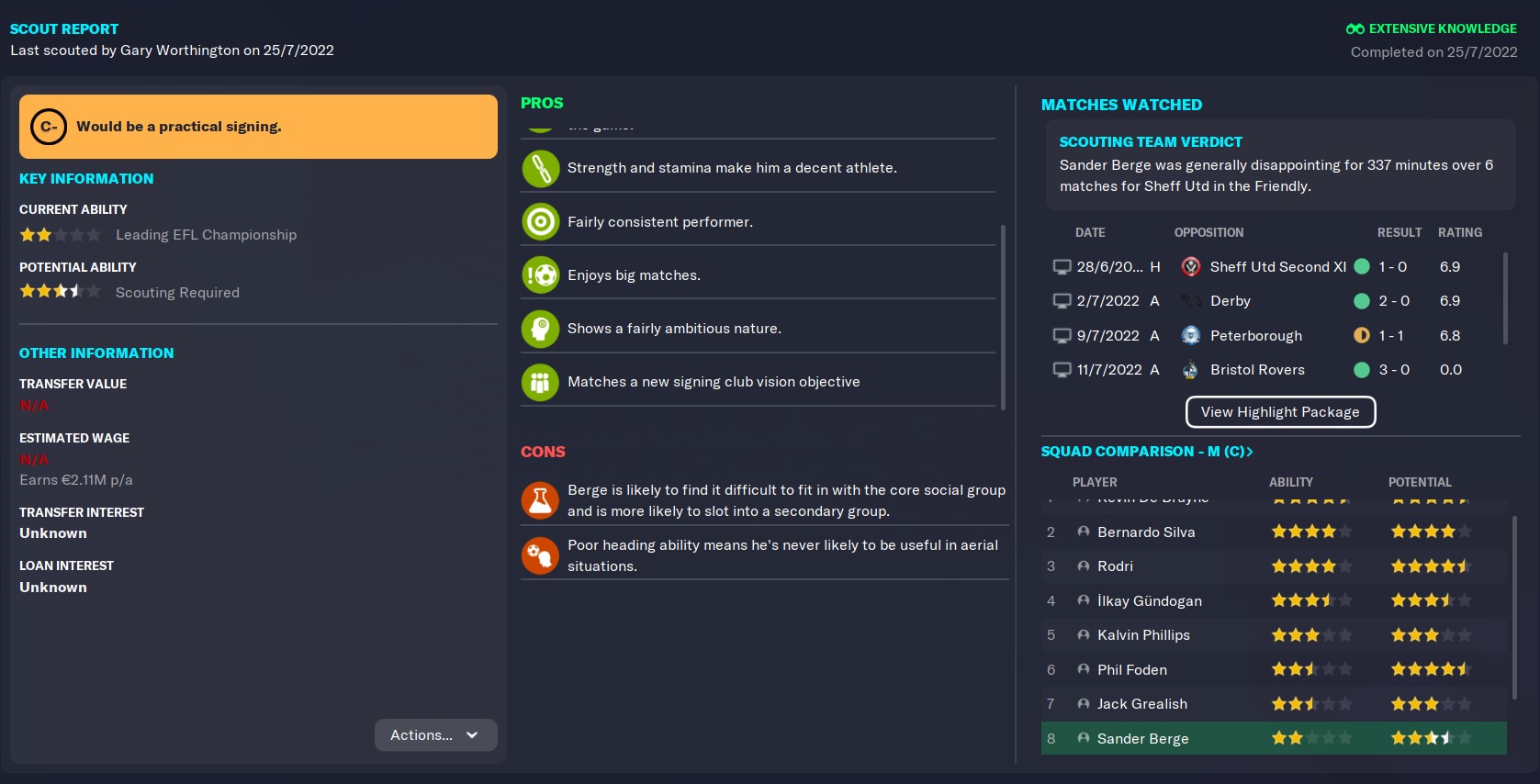Click monitor icon for 28/6 match

point(1062,267)
